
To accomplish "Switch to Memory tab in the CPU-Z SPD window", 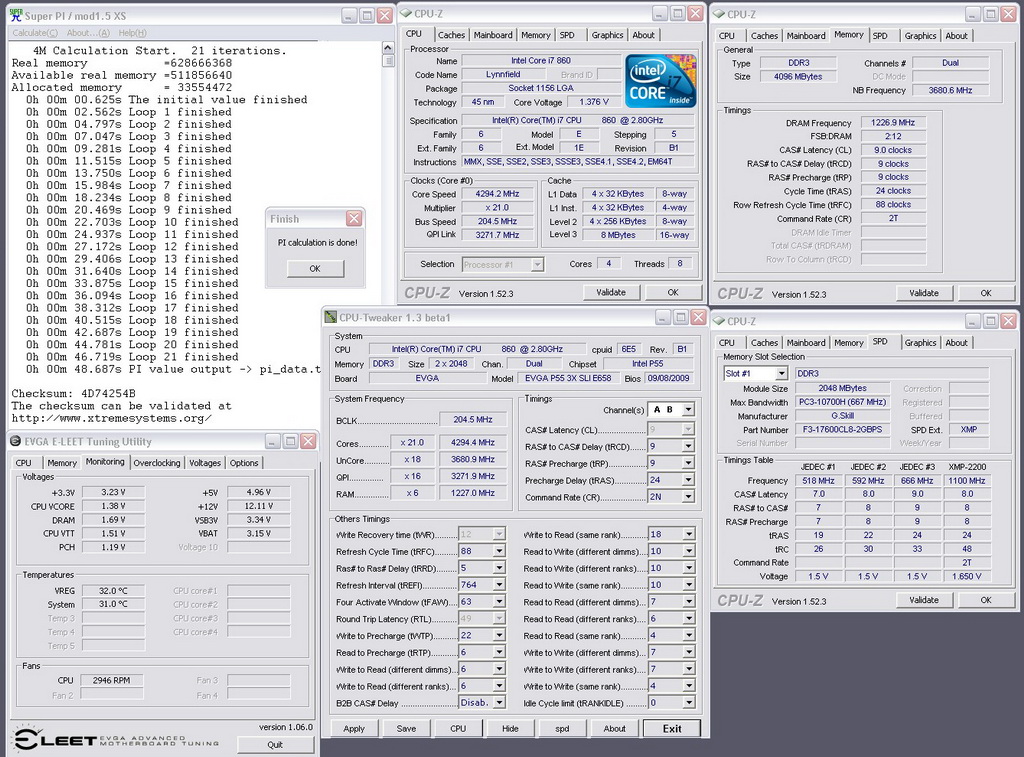I will coord(848,343).
